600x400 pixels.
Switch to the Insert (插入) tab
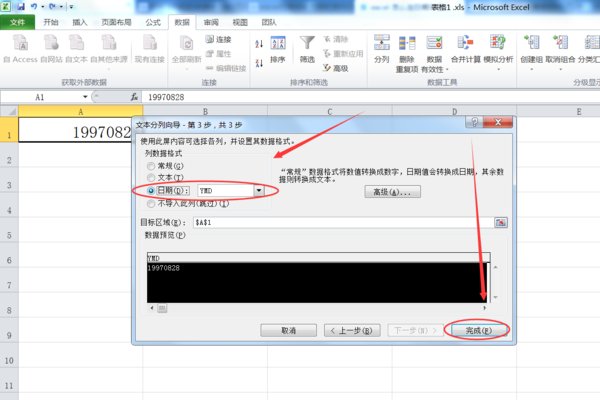point(80,22)
